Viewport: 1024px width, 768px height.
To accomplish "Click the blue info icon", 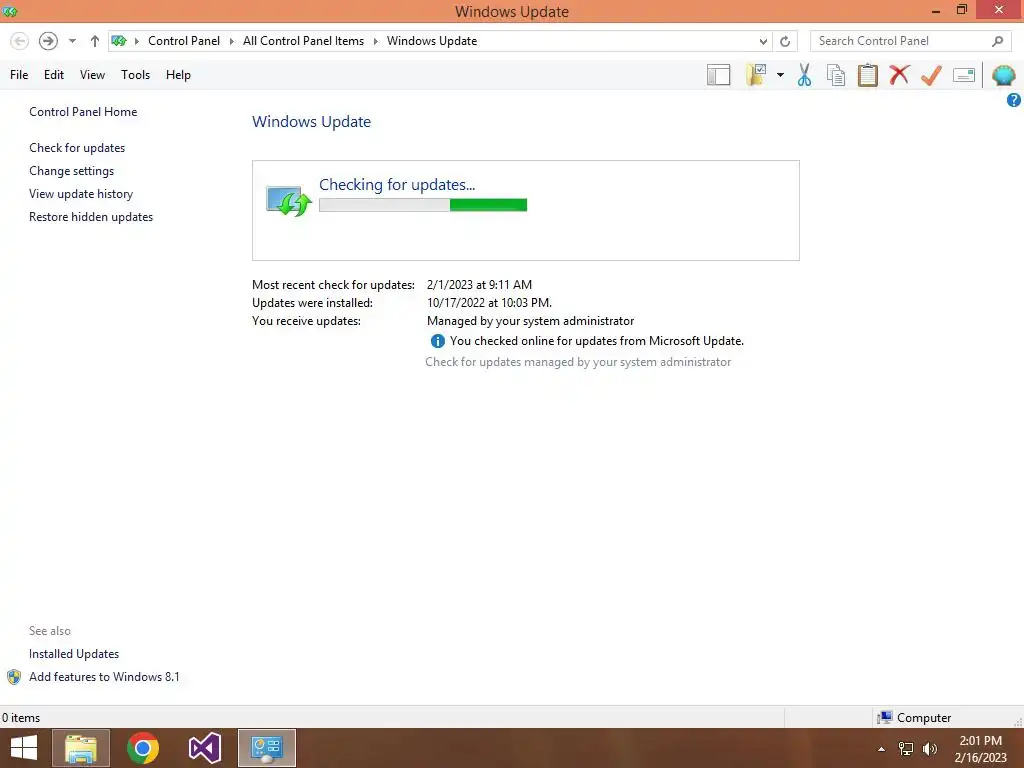I will point(438,341).
